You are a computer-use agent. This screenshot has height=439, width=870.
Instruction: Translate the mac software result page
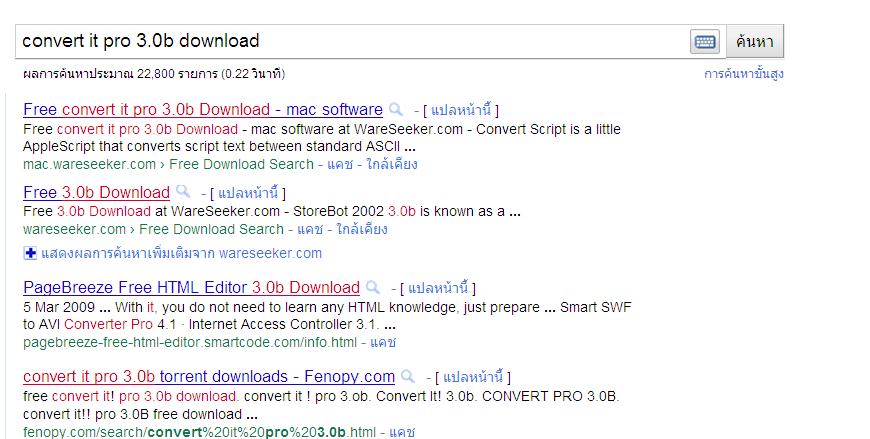(x=460, y=110)
